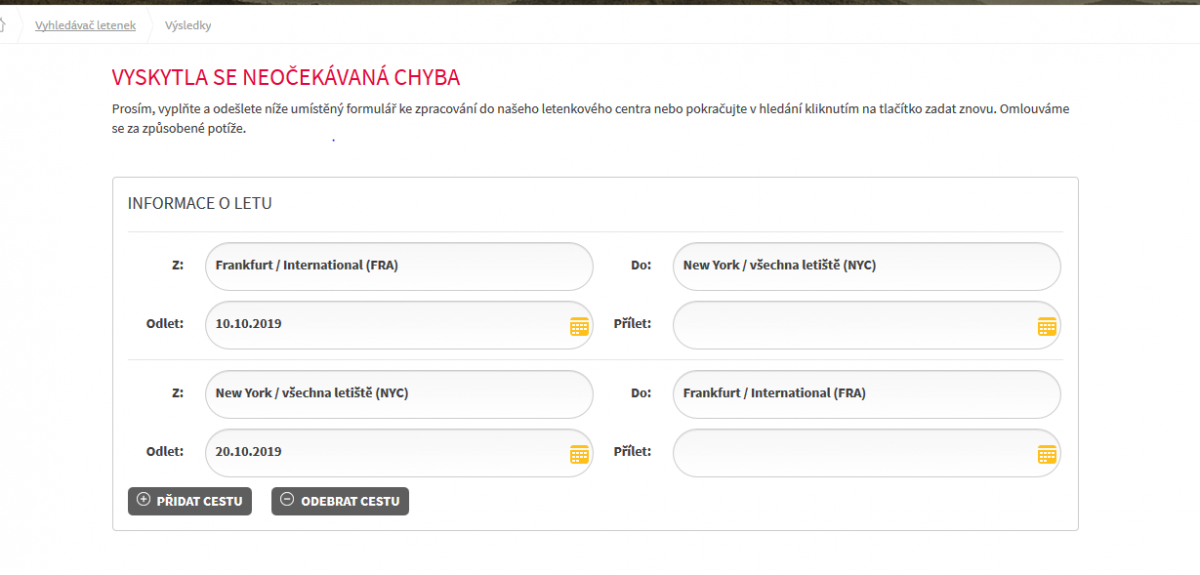Click the minus icon on Odebrat cestu
Image resolution: width=1200 pixels, height=575 pixels.
tap(287, 500)
